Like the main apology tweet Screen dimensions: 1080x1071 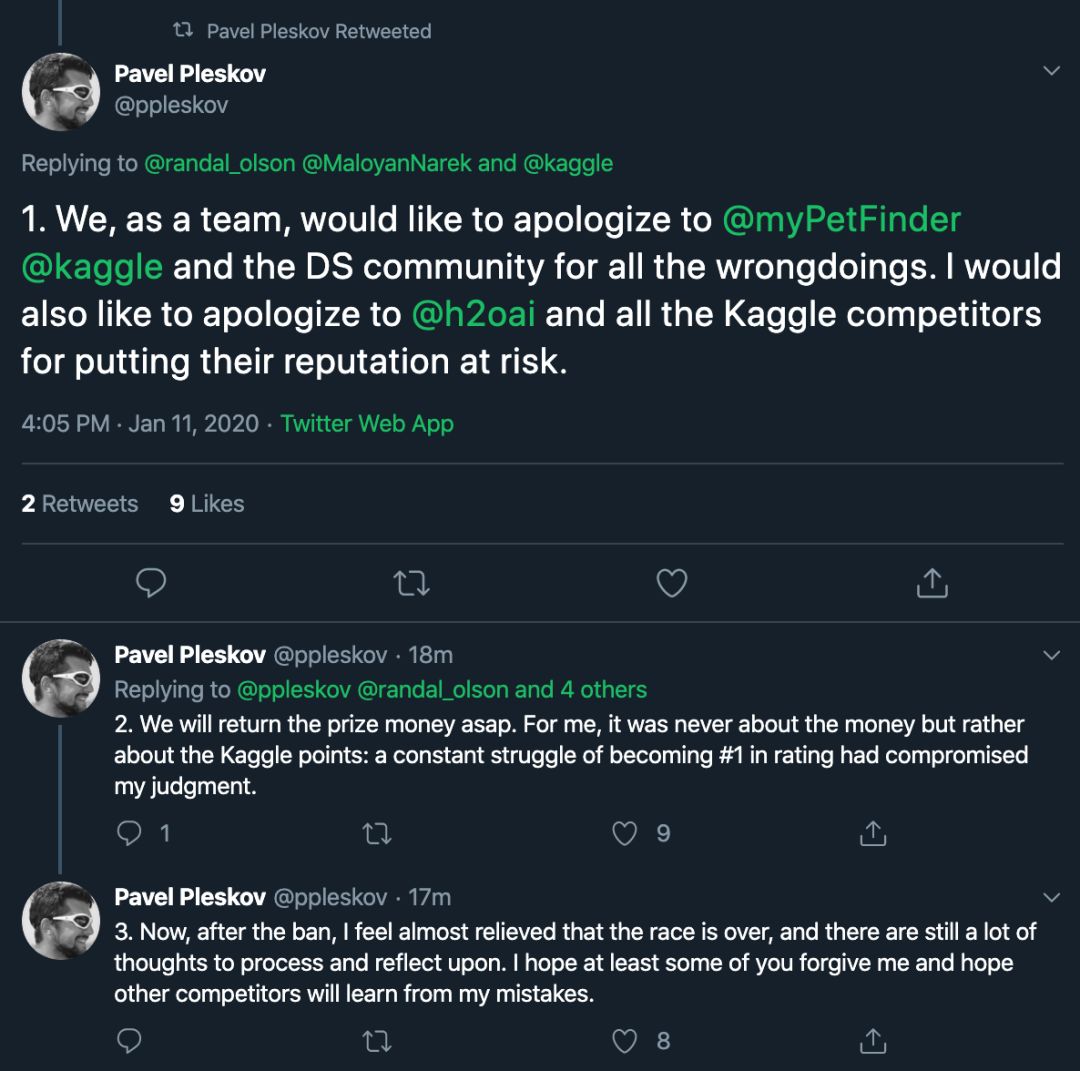(x=671, y=582)
